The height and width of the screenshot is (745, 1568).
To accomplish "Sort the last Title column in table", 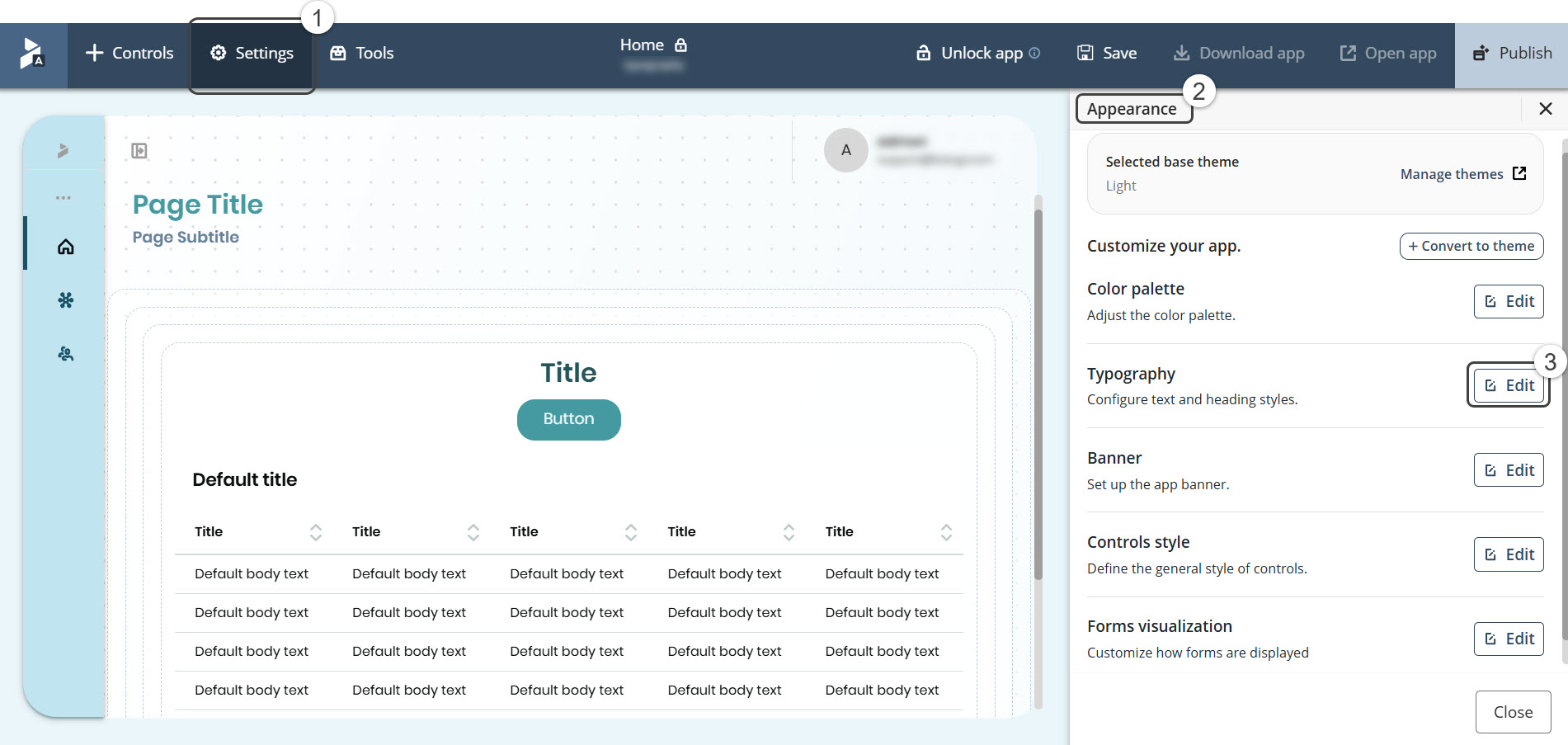I will (946, 532).
